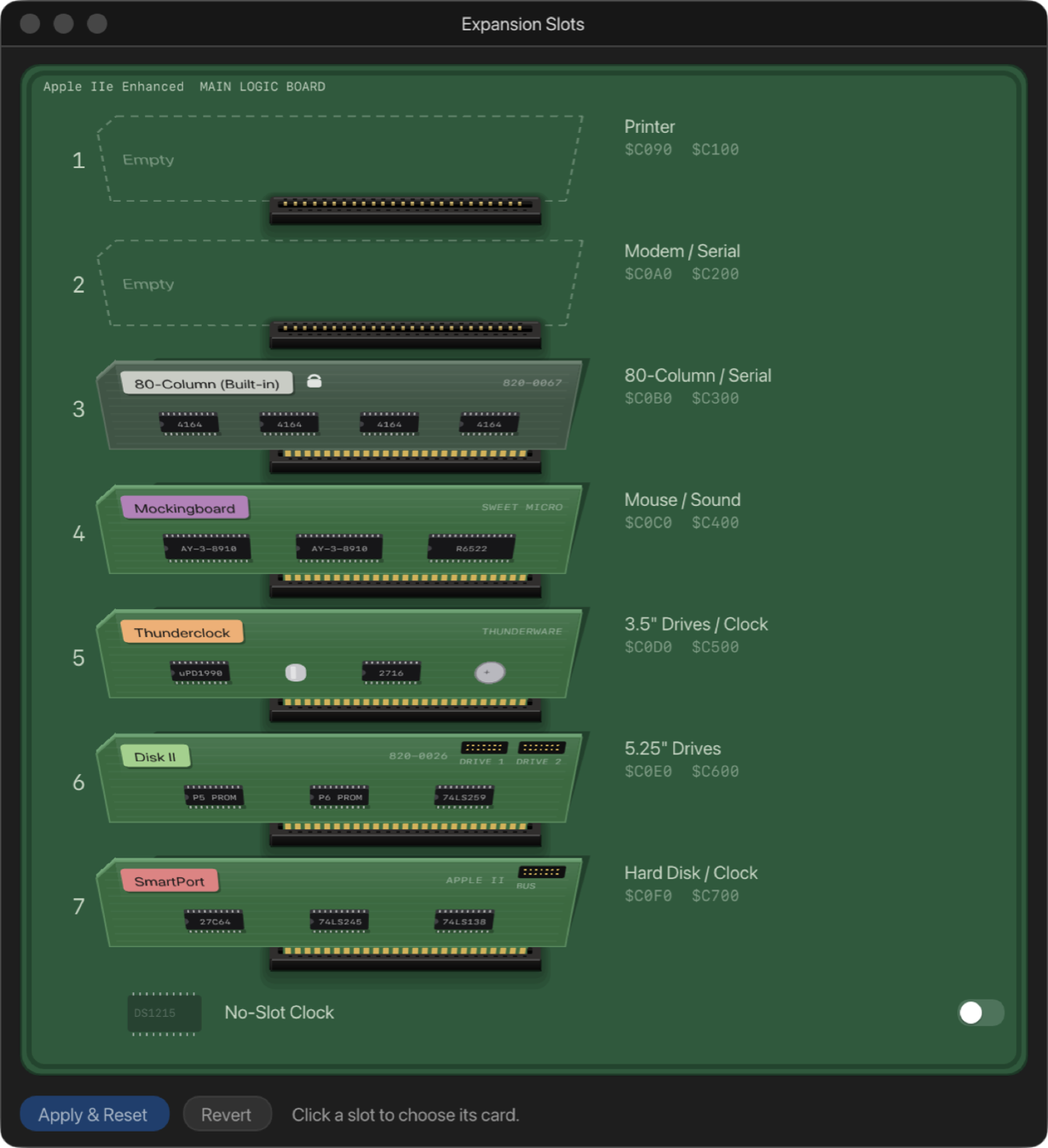This screenshot has height=1148, width=1048.
Task: Click the 80-Column (Built-in) card label
Action: coord(207,384)
